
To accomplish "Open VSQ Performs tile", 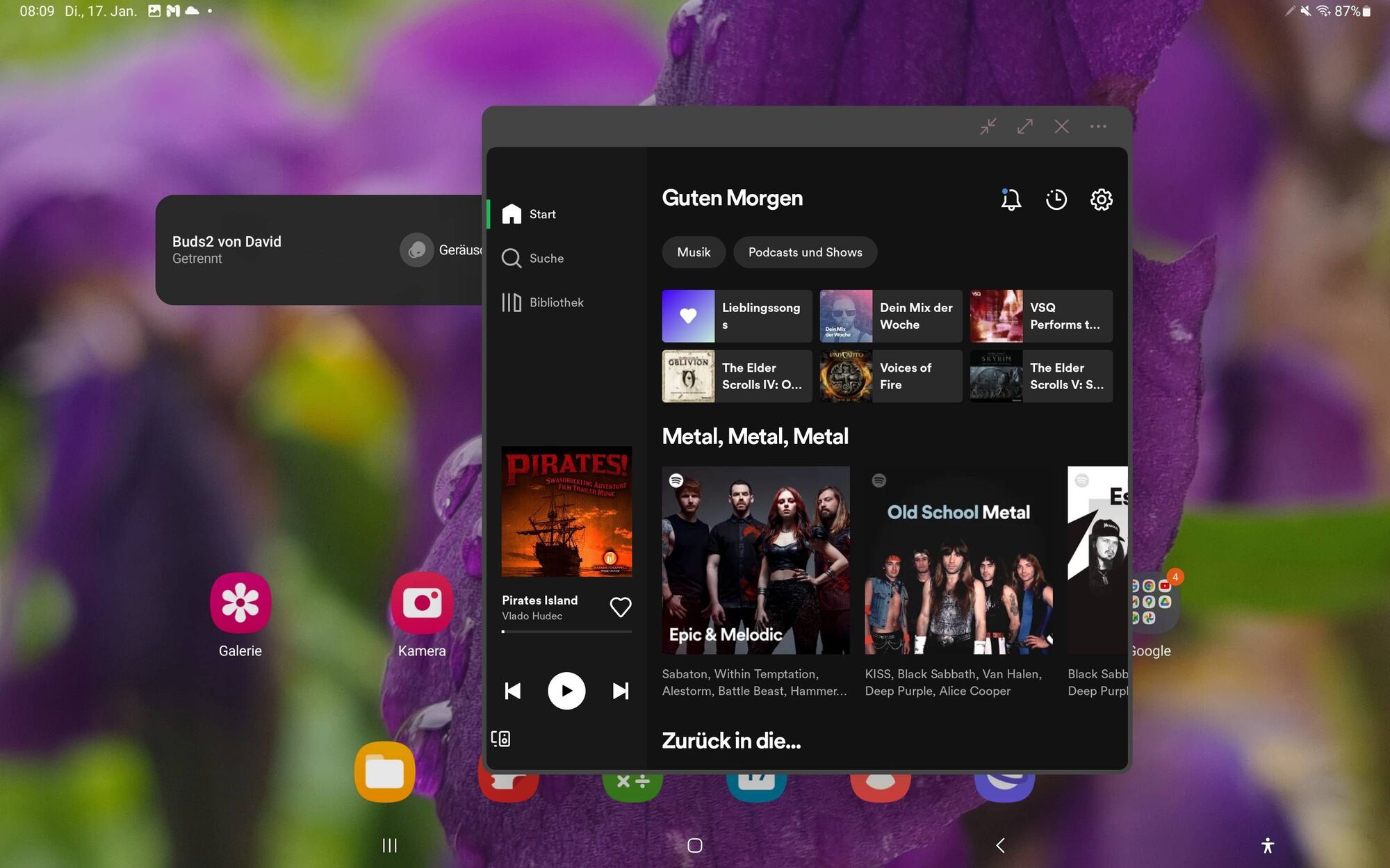I will (1041, 316).
